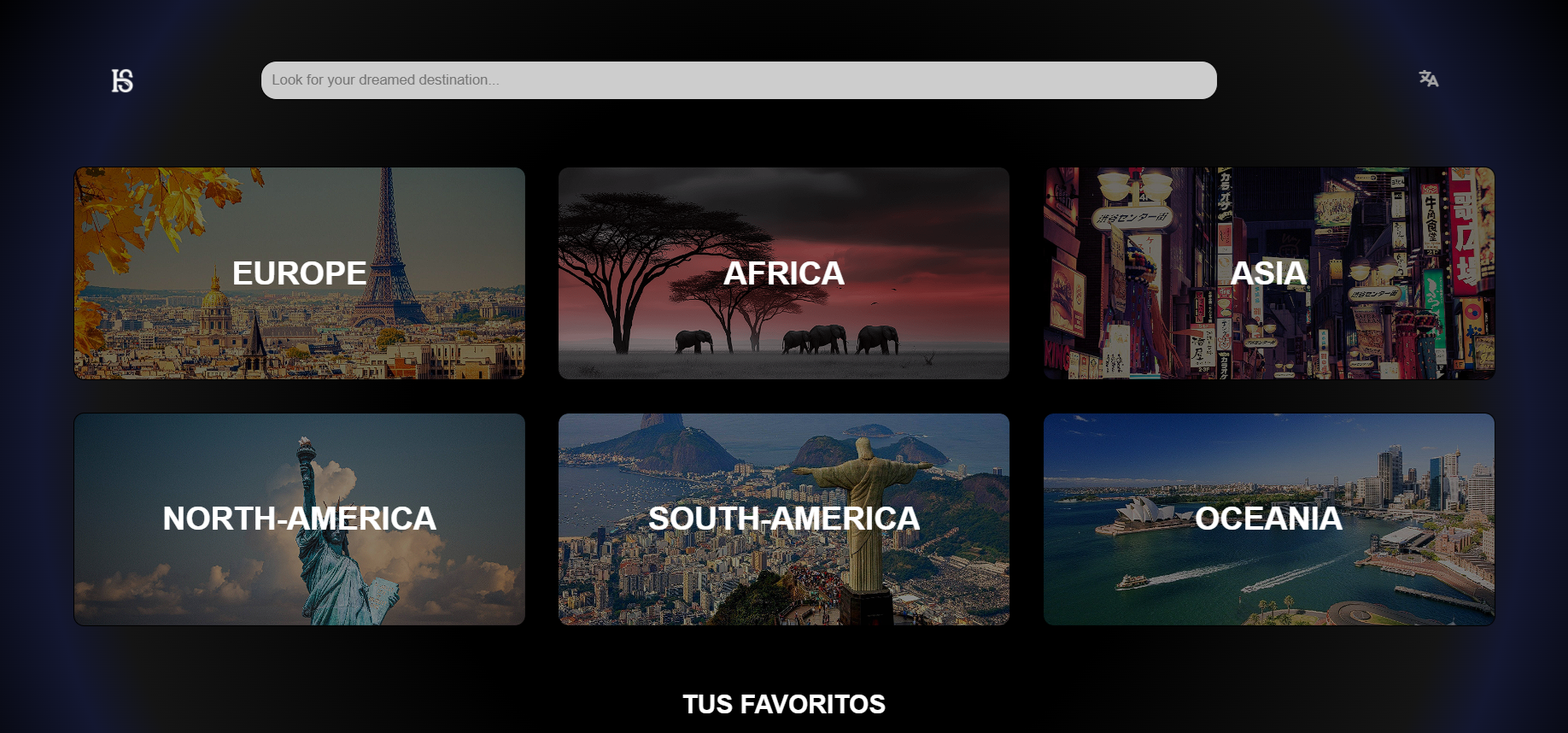Open the language translation icon
Screen dimensions: 1568x733
(1428, 79)
